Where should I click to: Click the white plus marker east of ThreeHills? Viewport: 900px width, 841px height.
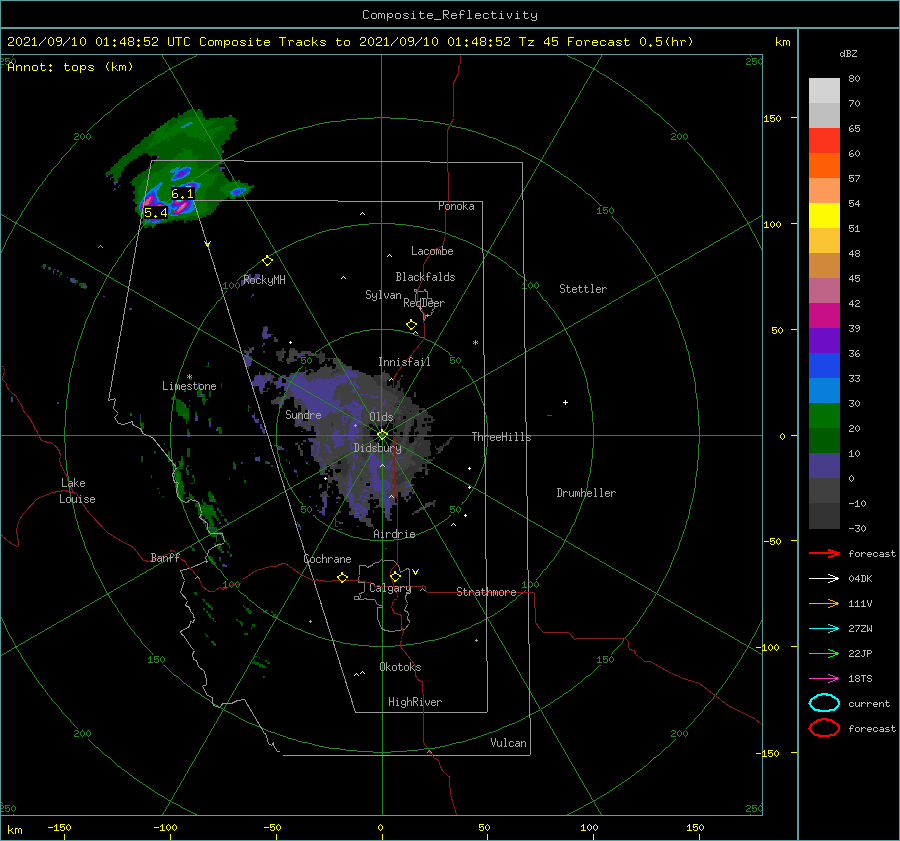pos(565,402)
